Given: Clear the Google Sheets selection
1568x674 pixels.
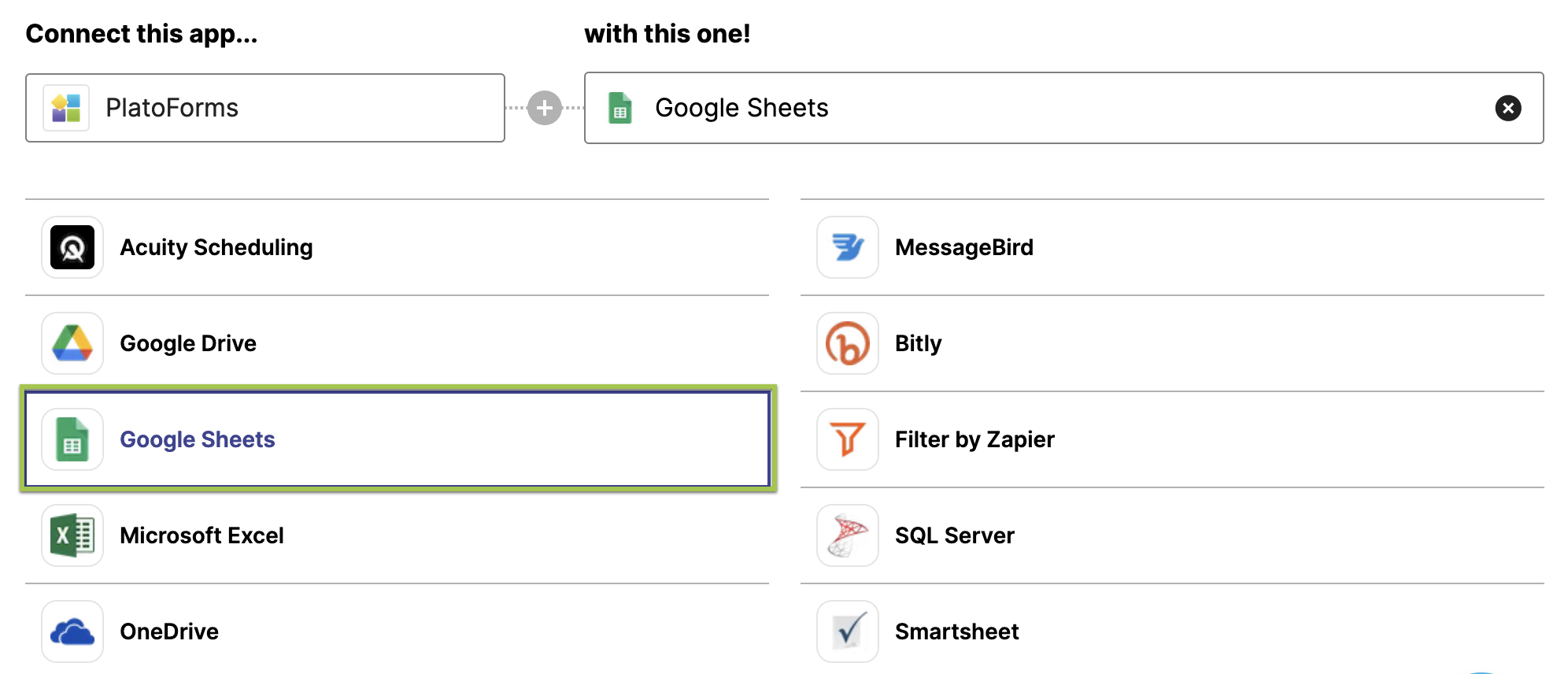Looking at the screenshot, I should (x=1507, y=108).
